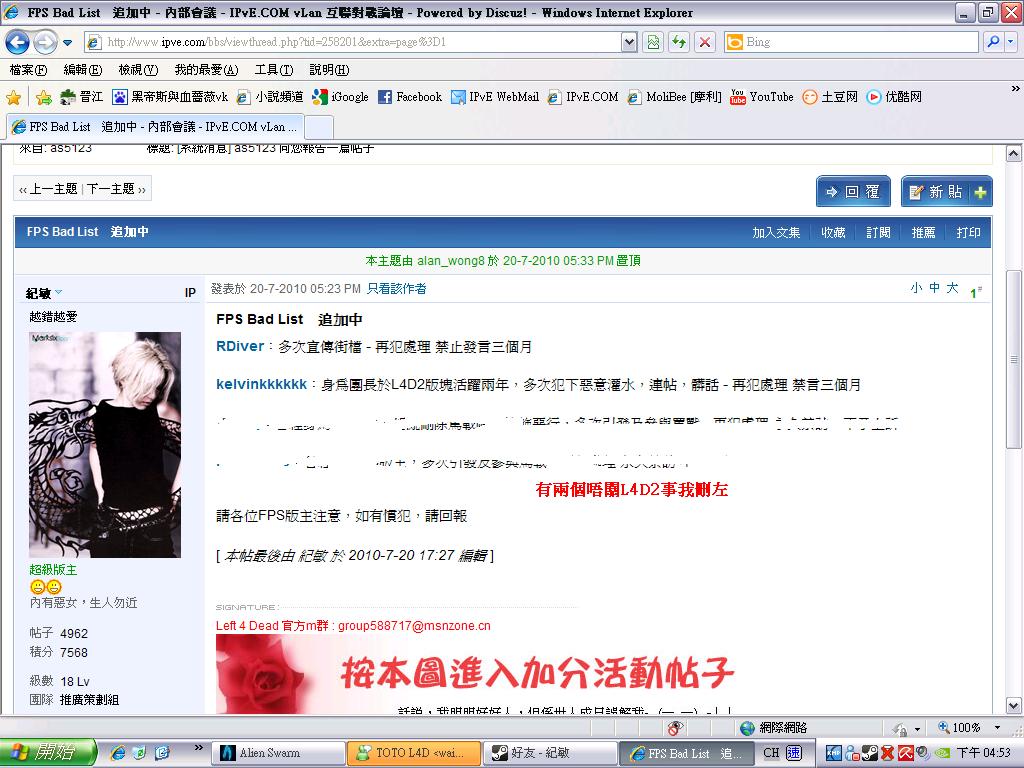Open the 小說頻道 bookmark
Viewport: 1024px width, 768px height.
(270, 97)
